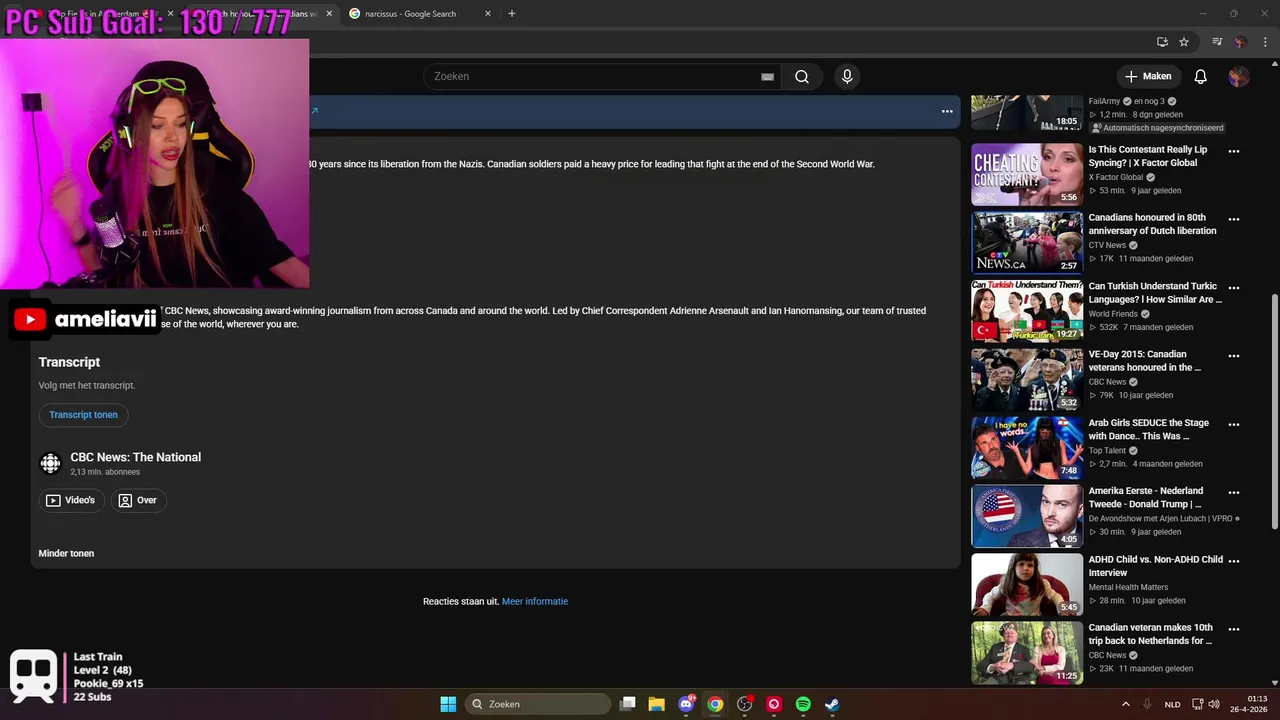Open Meer informatie link about comments
This screenshot has height=720, width=1280.
[535, 601]
